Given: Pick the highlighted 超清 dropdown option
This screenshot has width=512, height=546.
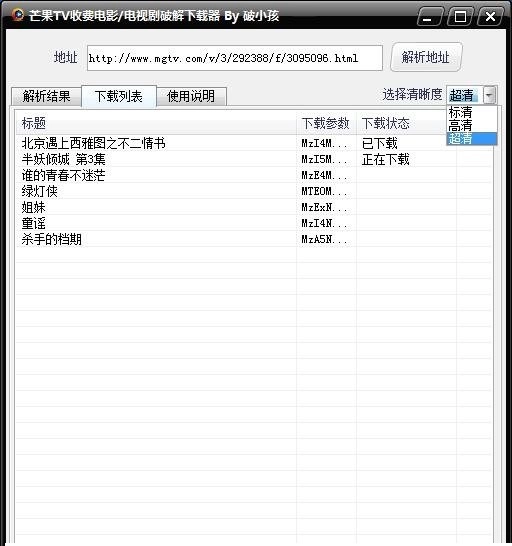Looking at the screenshot, I should pyautogui.click(x=472, y=139).
